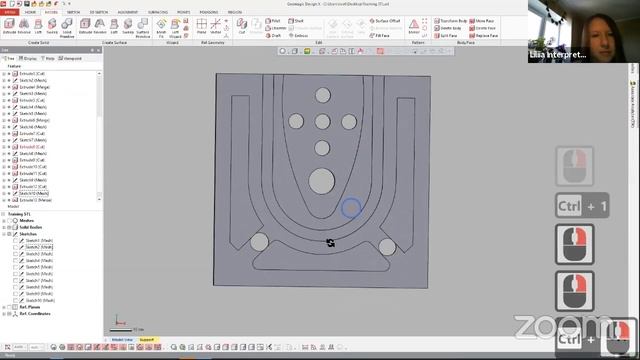Image resolution: width=640 pixels, height=360 pixels.
Task: Select surface Revolve in Create Surface group
Action: 100,27
